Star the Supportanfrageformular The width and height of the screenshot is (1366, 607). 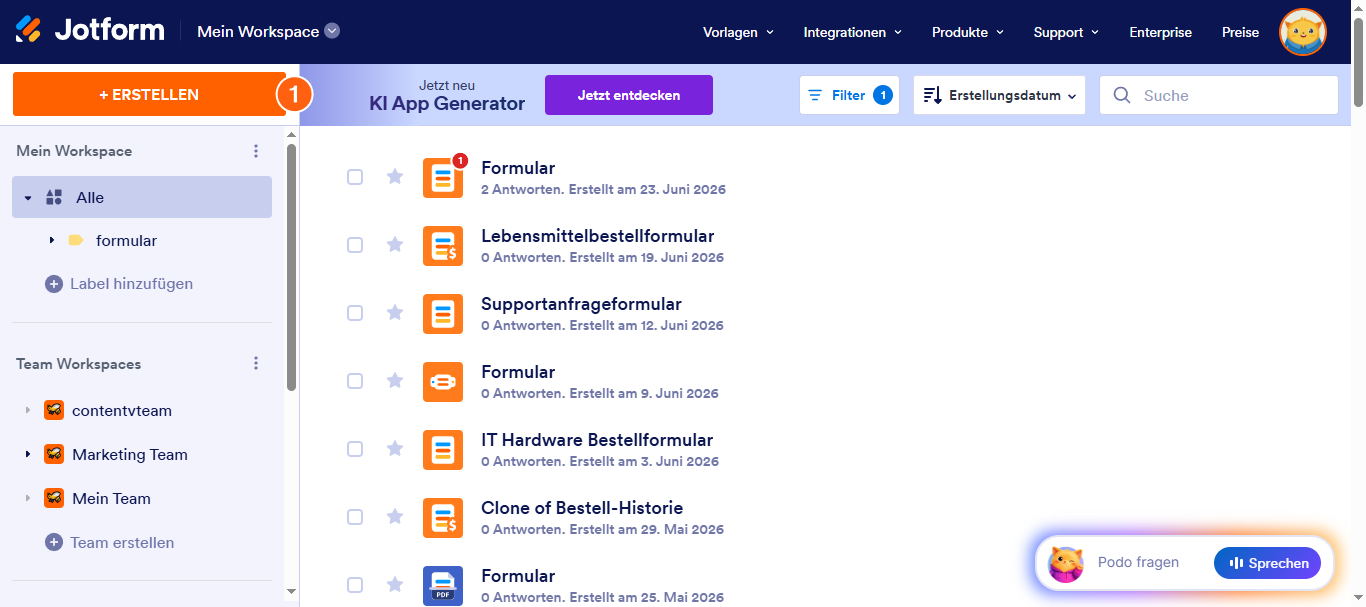pyautogui.click(x=395, y=313)
